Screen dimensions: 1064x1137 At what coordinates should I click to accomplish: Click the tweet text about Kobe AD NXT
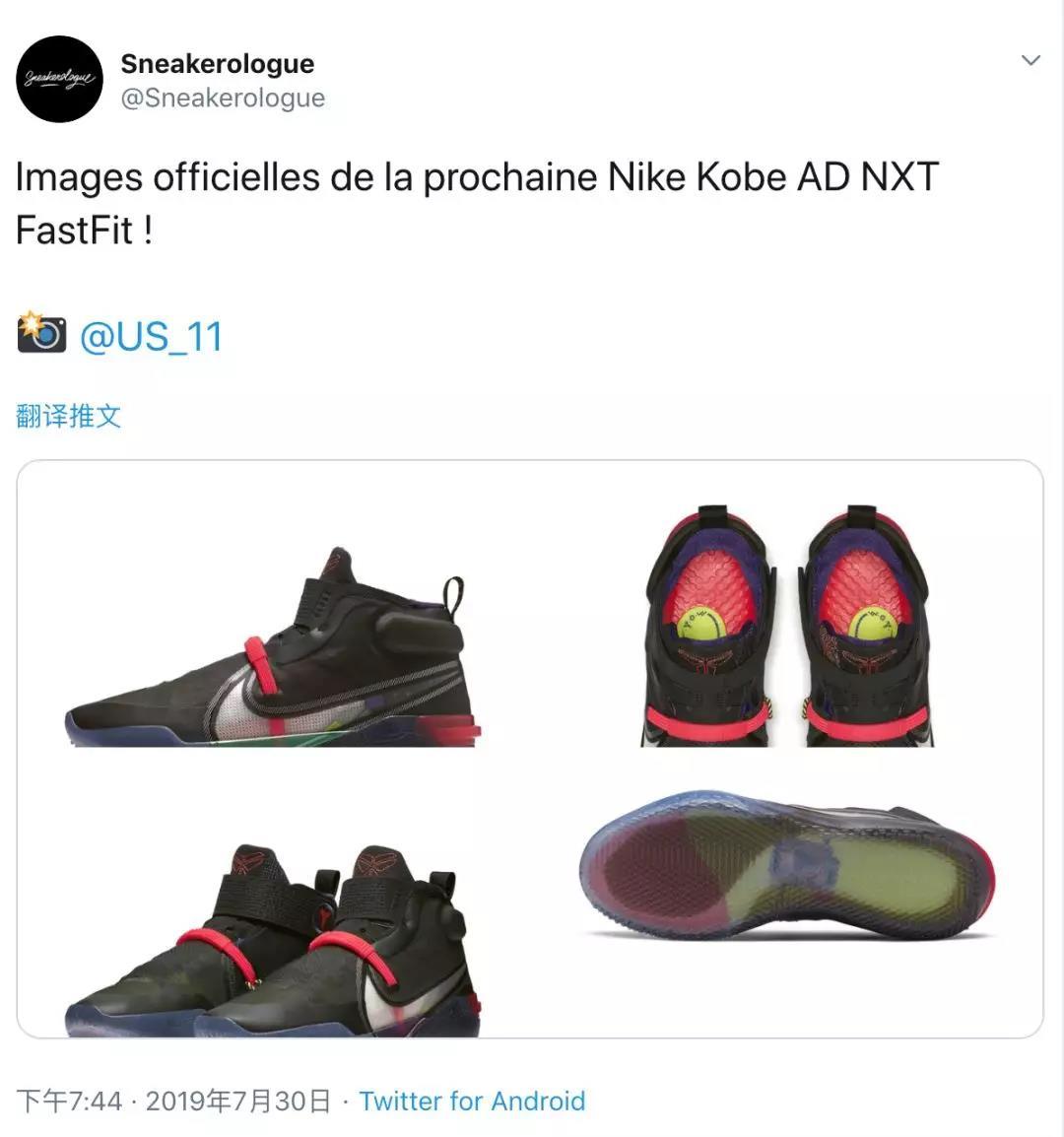477,203
